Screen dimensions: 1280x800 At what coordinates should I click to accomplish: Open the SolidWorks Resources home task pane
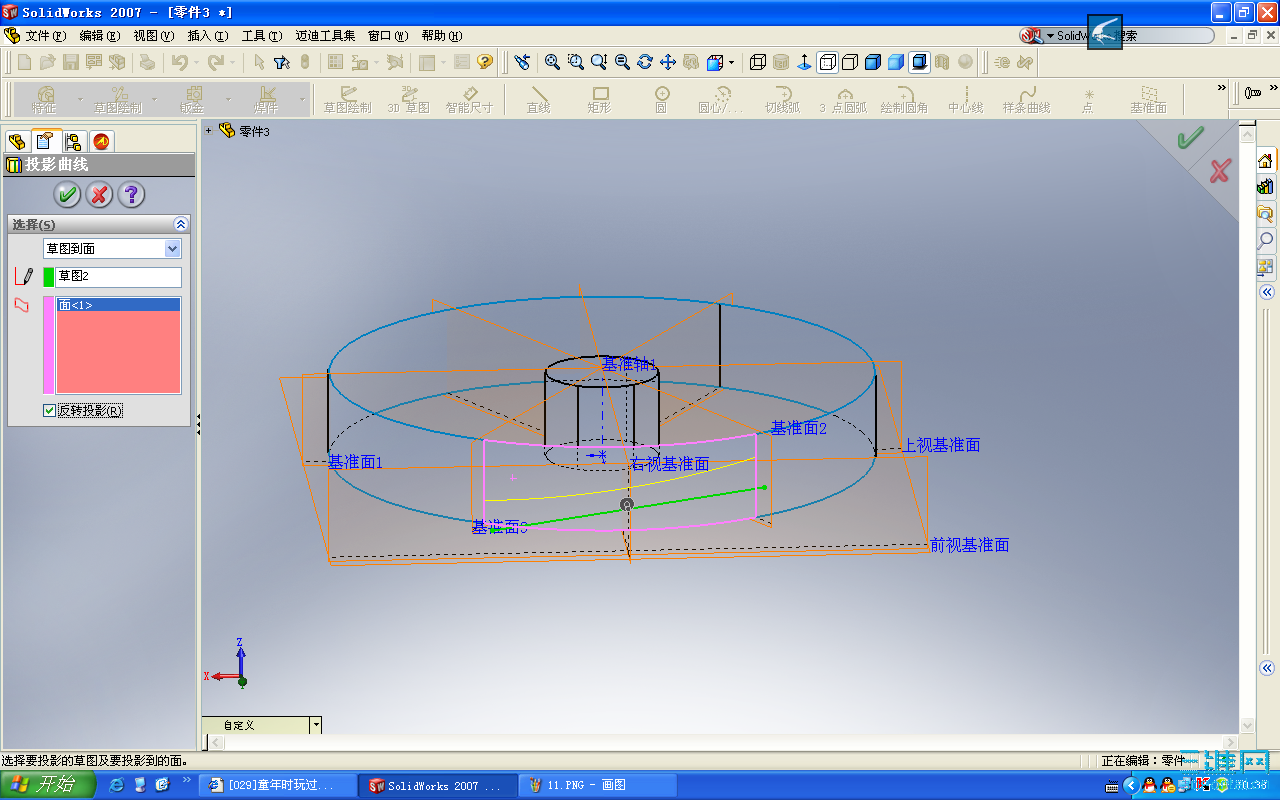[x=1265, y=160]
